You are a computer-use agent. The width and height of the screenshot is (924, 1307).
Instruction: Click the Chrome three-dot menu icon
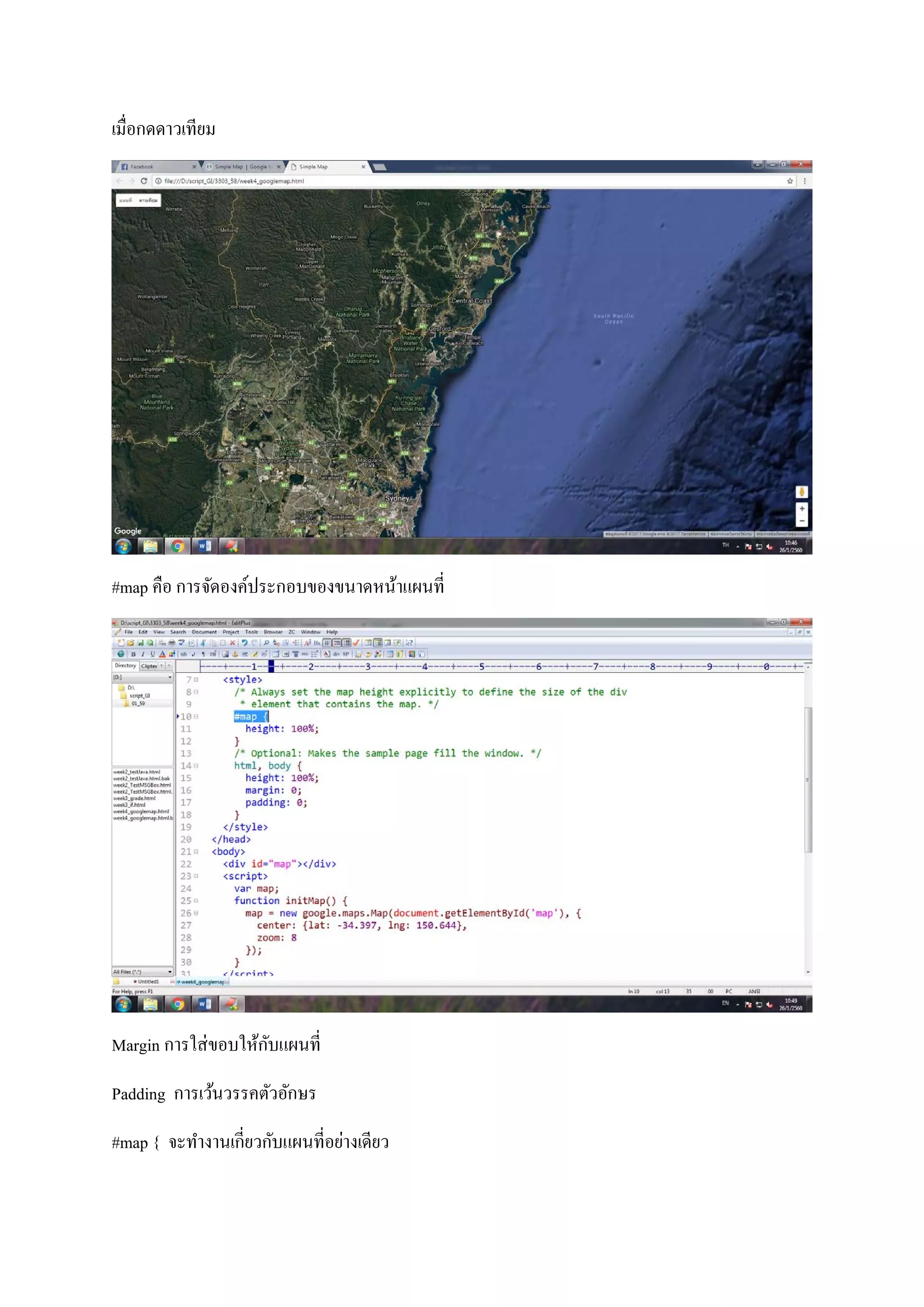(x=804, y=181)
